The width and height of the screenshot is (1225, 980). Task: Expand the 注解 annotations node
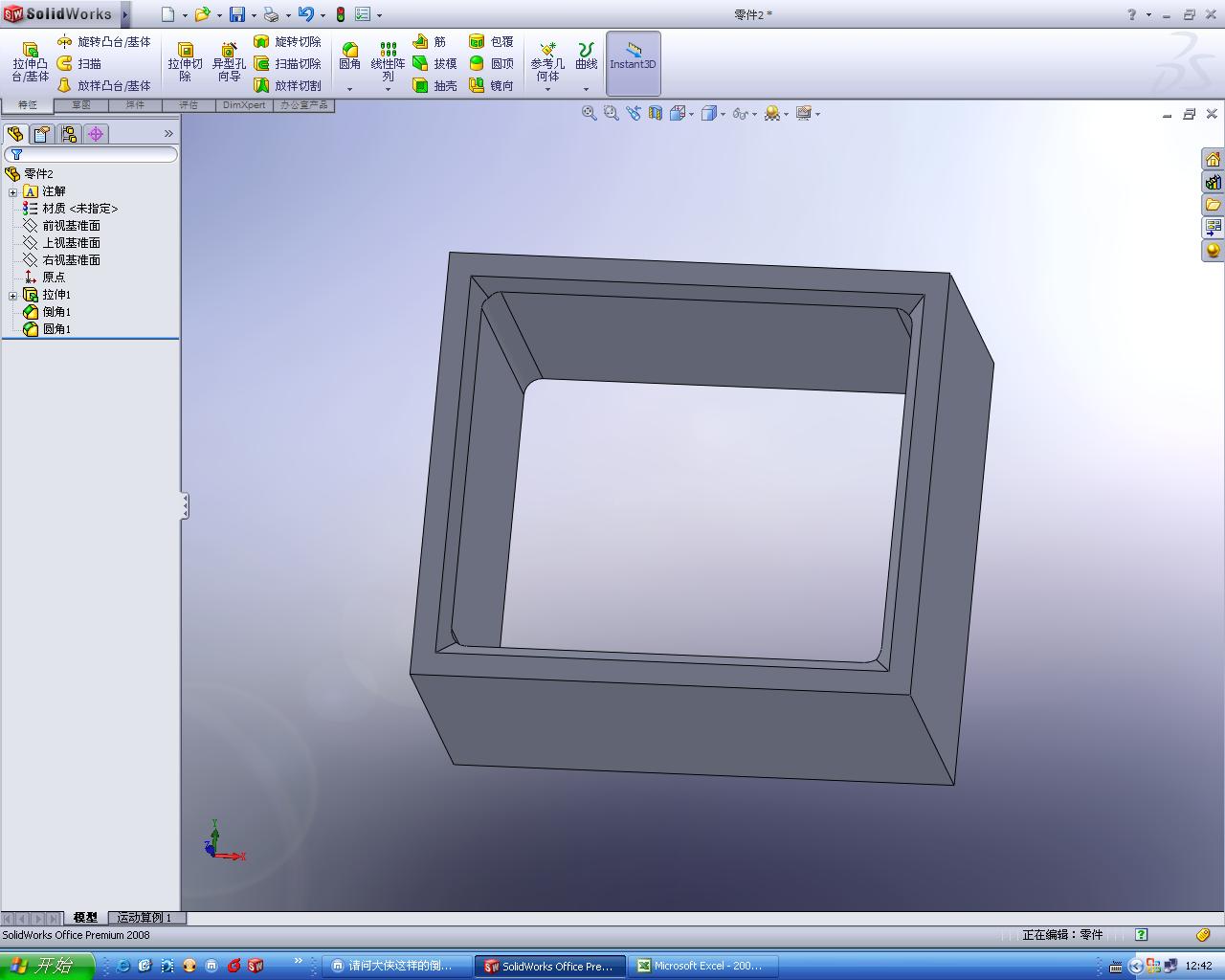pos(13,191)
